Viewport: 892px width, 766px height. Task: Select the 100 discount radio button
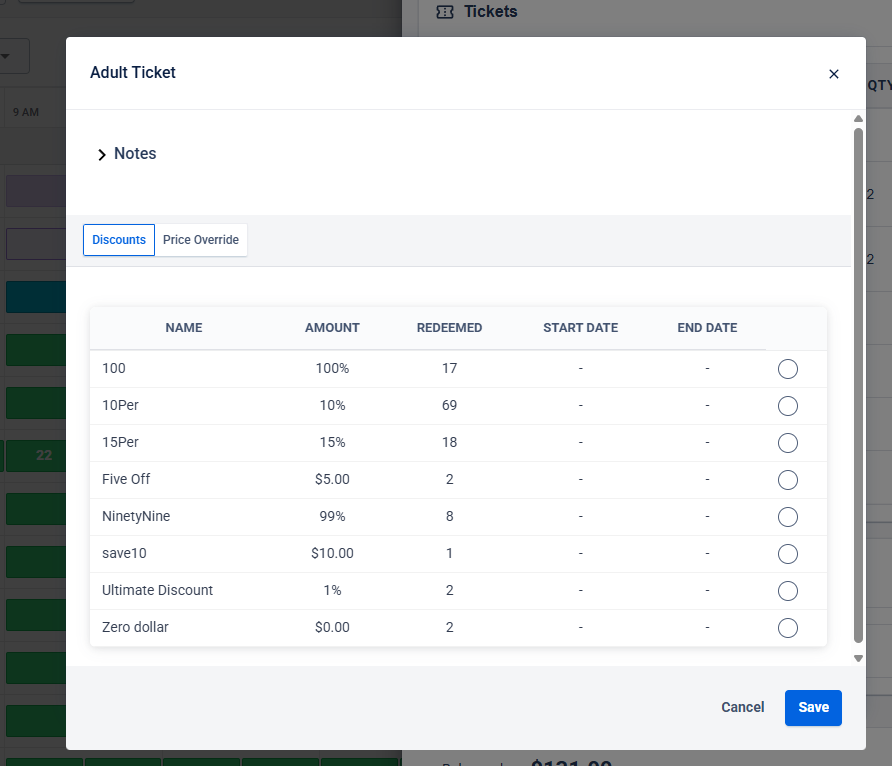pos(787,369)
